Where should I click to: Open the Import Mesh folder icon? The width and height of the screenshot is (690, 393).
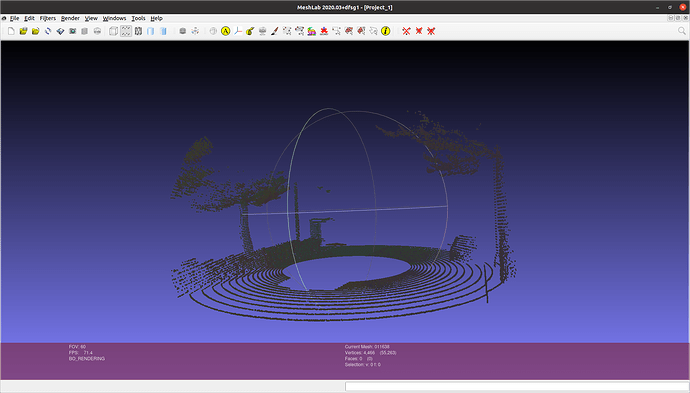click(36, 31)
